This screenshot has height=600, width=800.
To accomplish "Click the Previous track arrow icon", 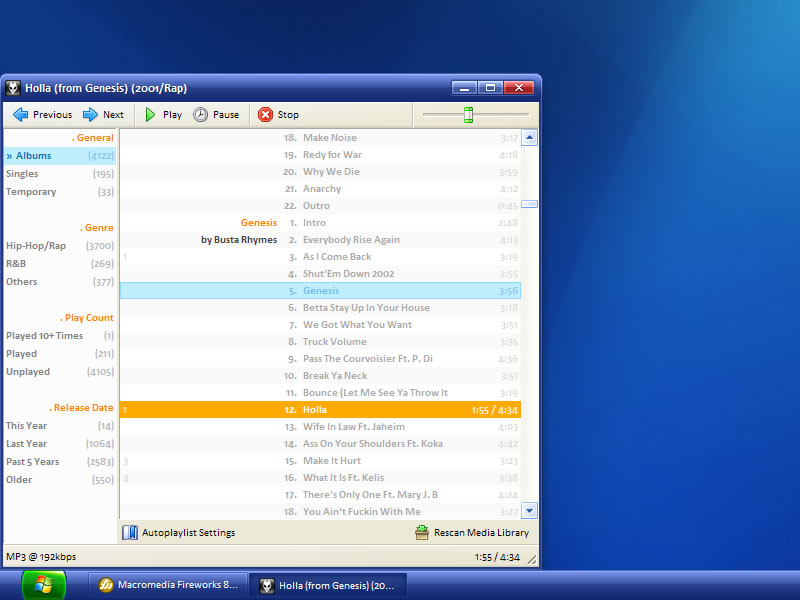I will (20, 115).
